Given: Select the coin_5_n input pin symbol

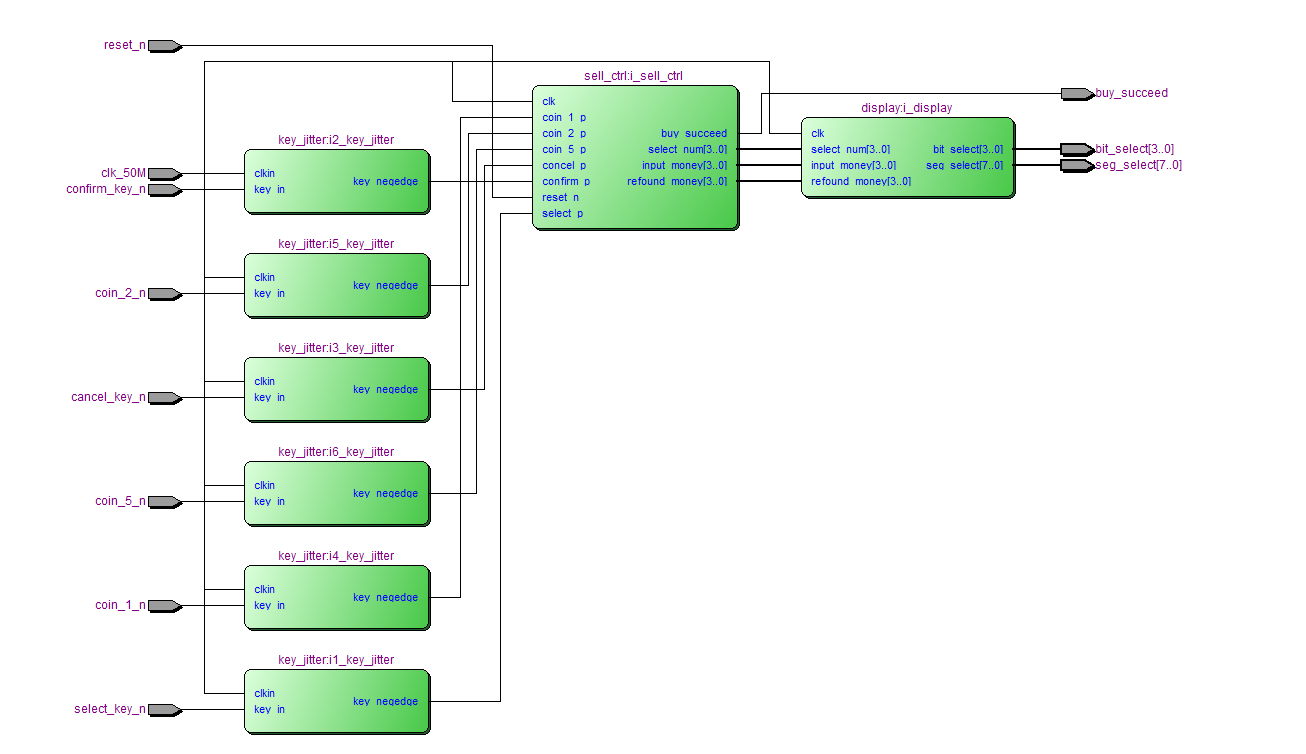Looking at the screenshot, I should click(164, 502).
